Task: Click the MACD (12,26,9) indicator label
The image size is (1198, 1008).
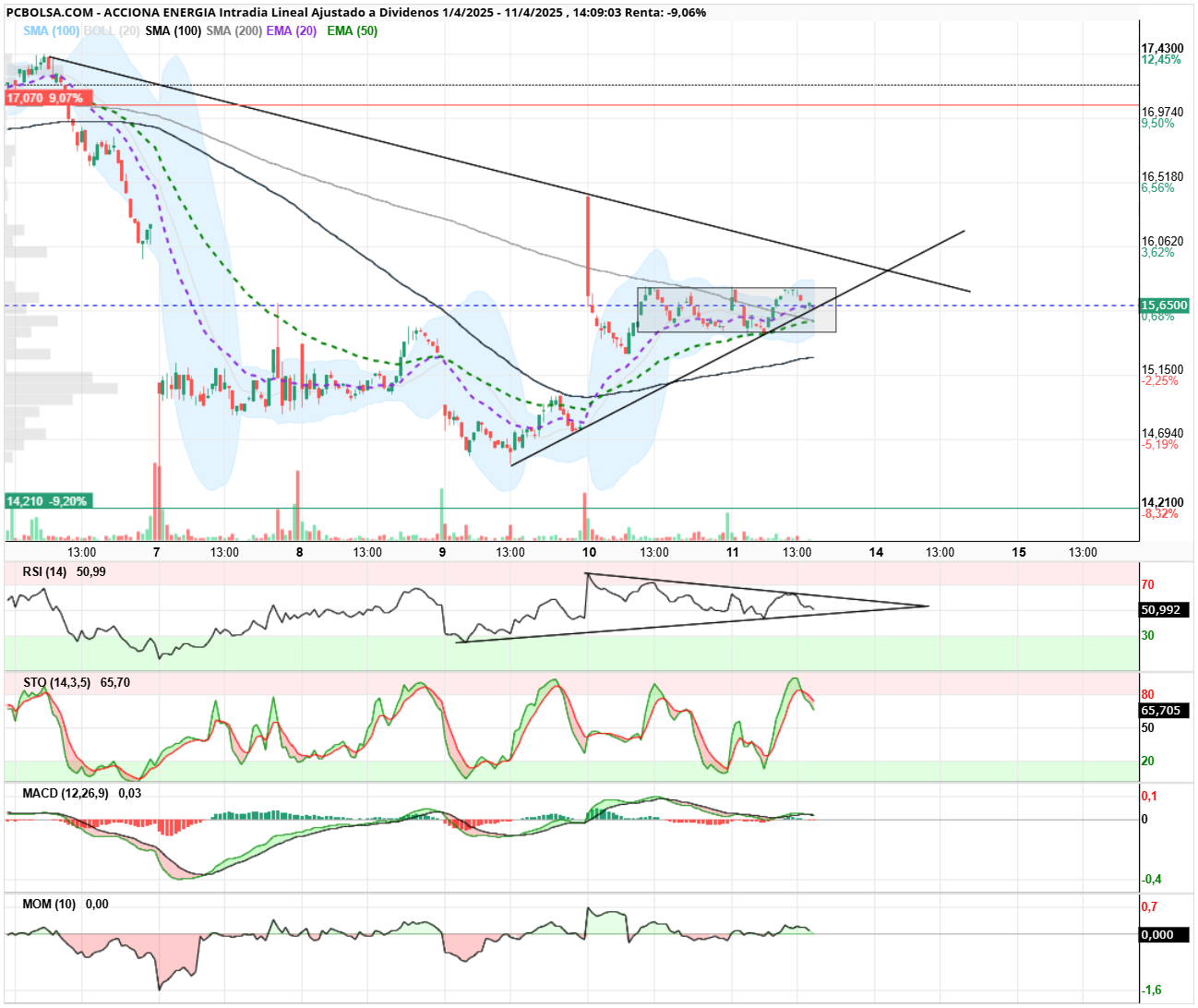Action: (x=65, y=794)
